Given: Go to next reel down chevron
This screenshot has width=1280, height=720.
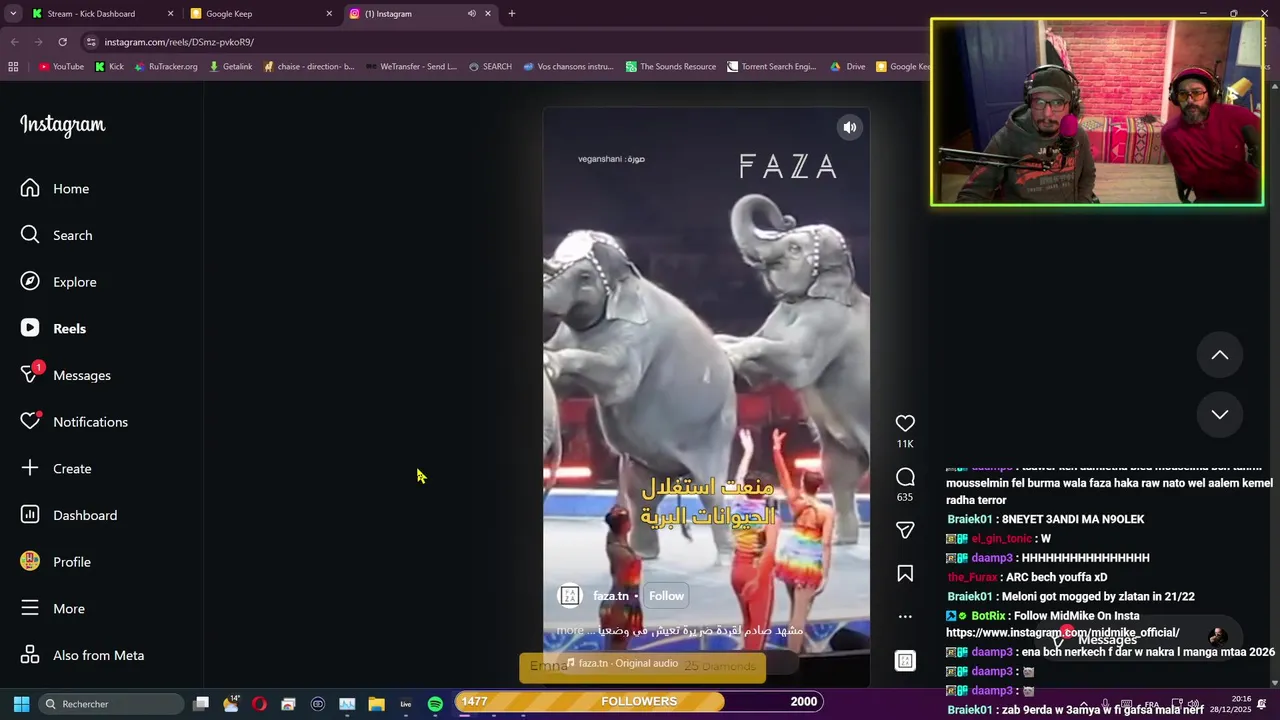Looking at the screenshot, I should [1220, 414].
